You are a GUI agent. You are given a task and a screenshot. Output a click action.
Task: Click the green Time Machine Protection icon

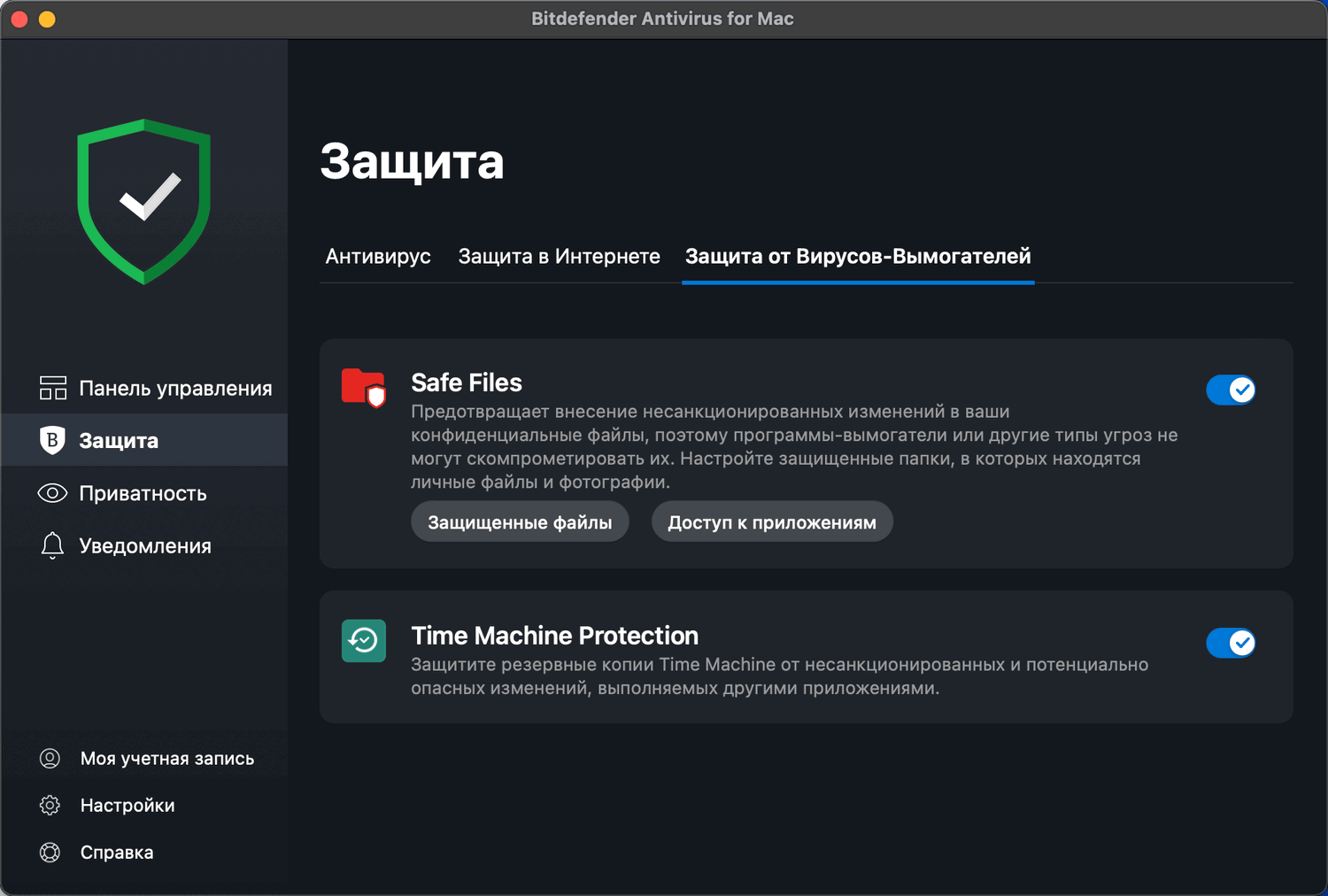pyautogui.click(x=364, y=641)
